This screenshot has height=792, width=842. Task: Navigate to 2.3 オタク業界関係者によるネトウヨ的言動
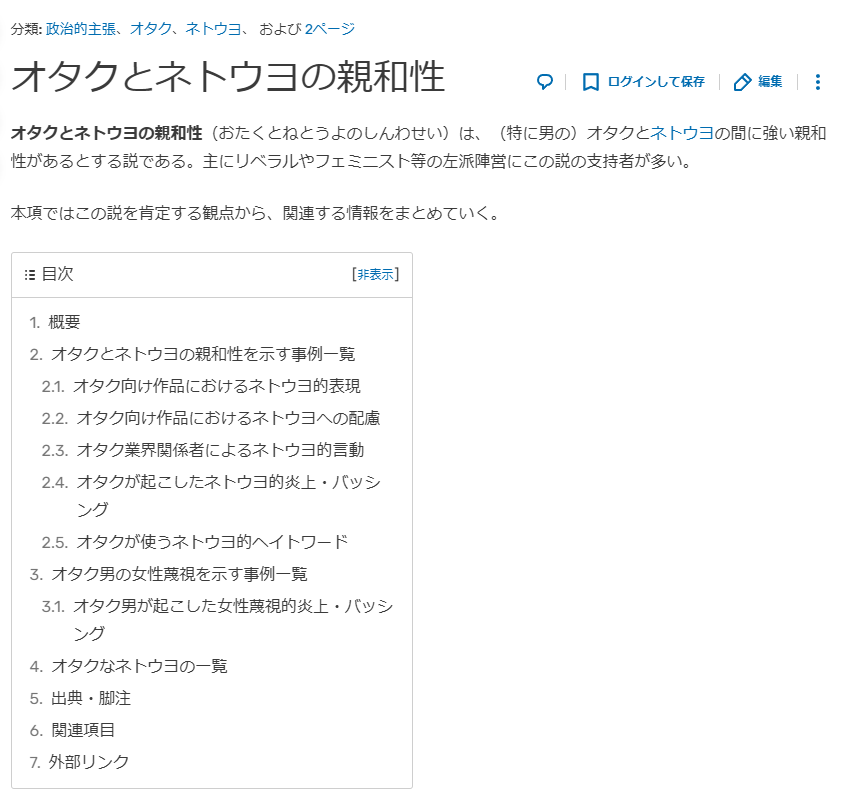tap(220, 450)
